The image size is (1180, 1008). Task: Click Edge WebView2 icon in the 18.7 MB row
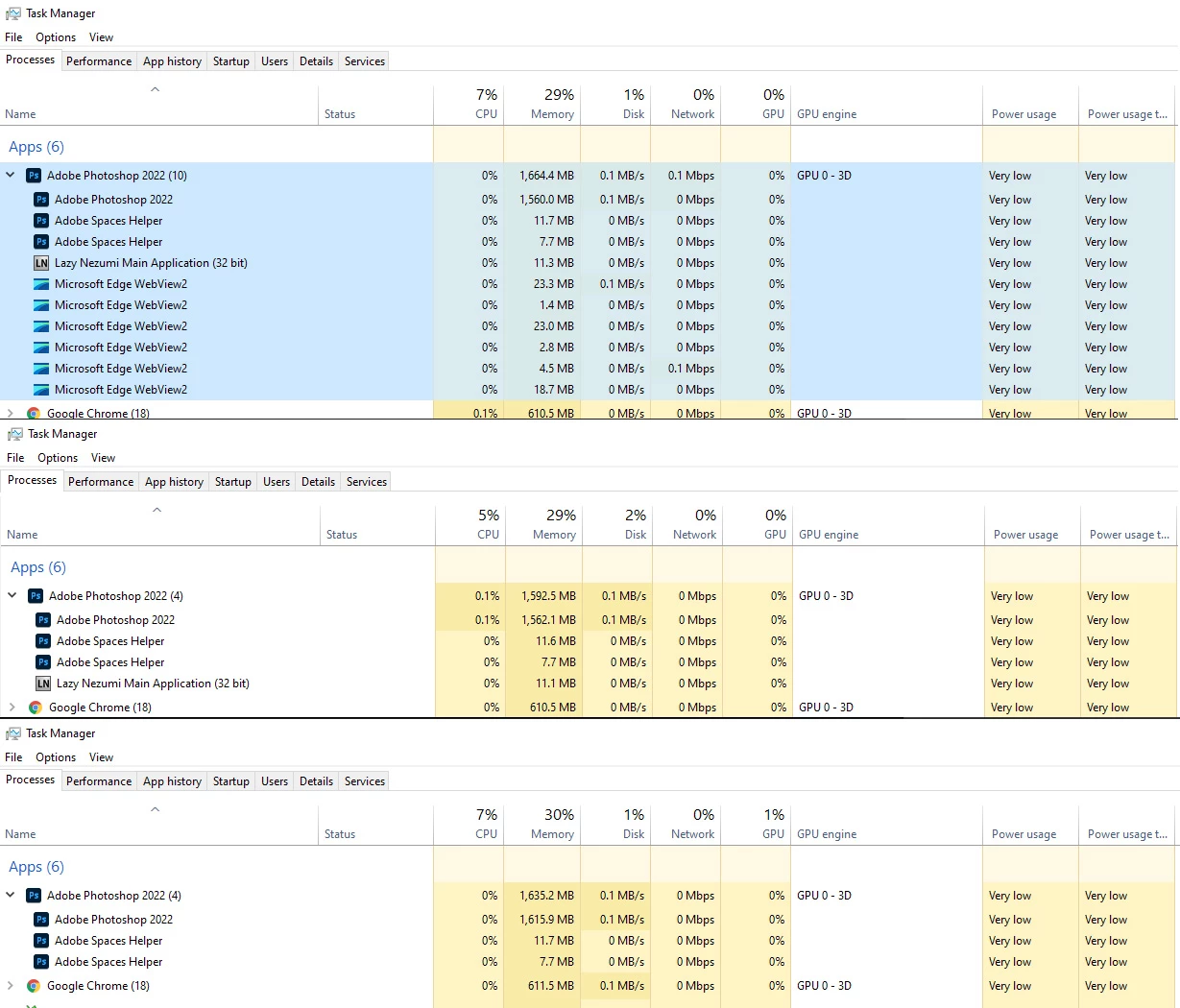[41, 390]
